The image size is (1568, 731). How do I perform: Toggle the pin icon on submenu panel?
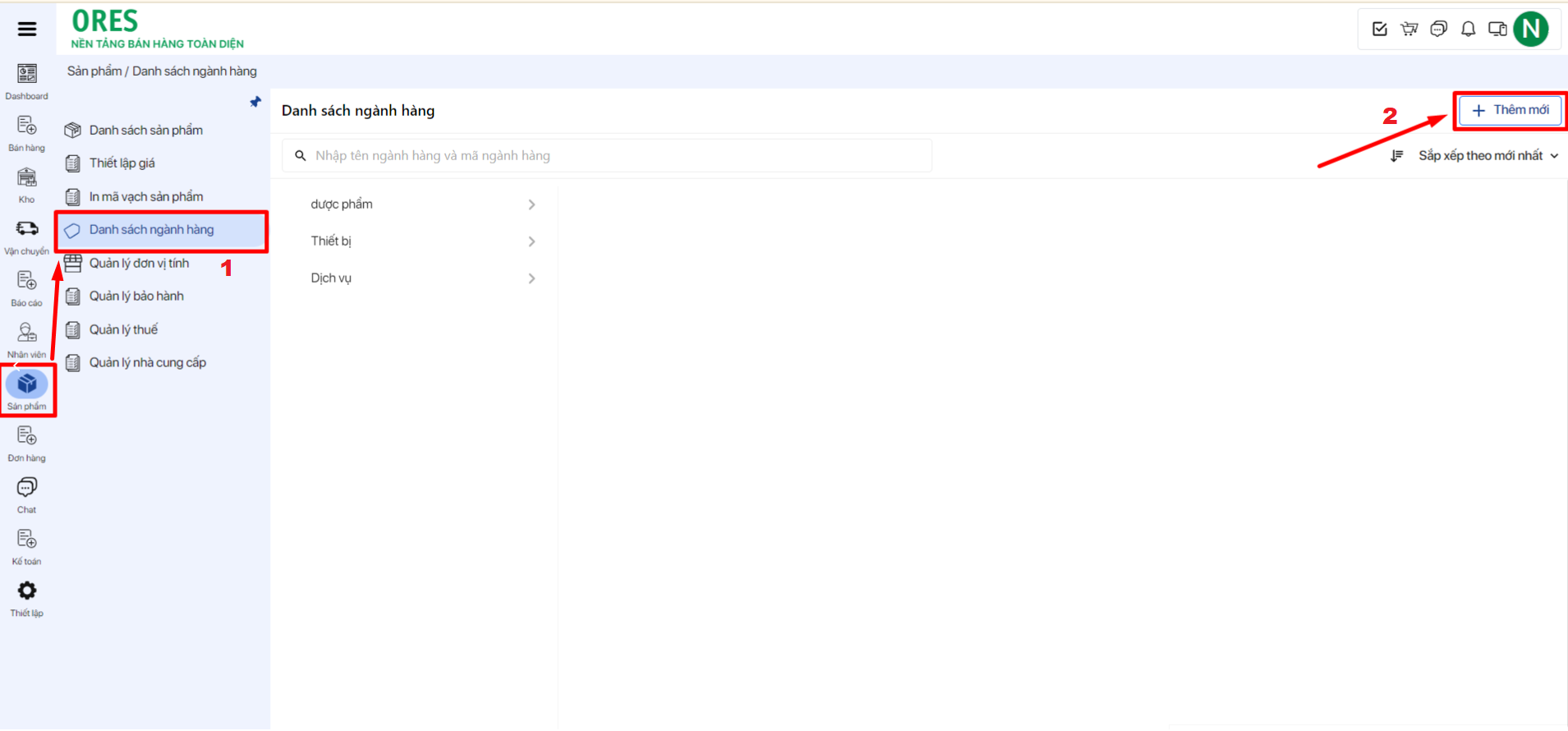point(255,103)
